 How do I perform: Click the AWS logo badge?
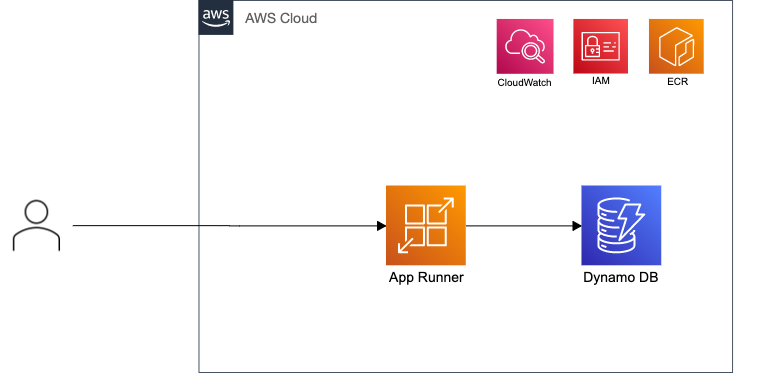coord(216,18)
